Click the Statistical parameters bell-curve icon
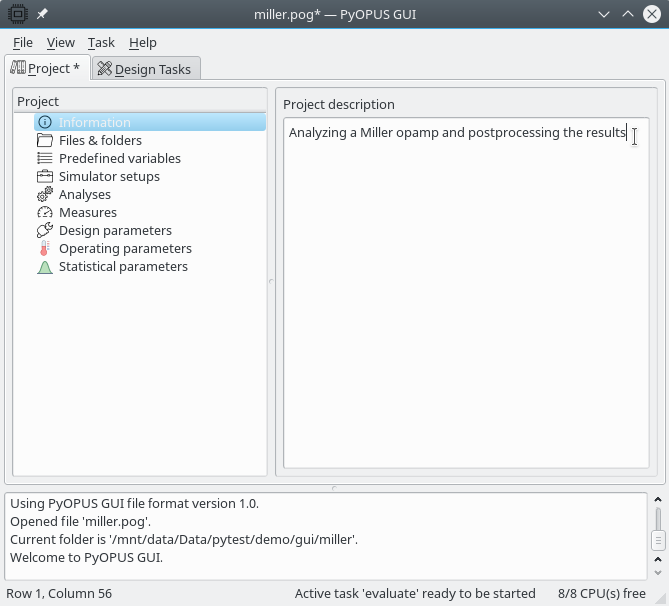The width and height of the screenshot is (669, 606). 44,267
